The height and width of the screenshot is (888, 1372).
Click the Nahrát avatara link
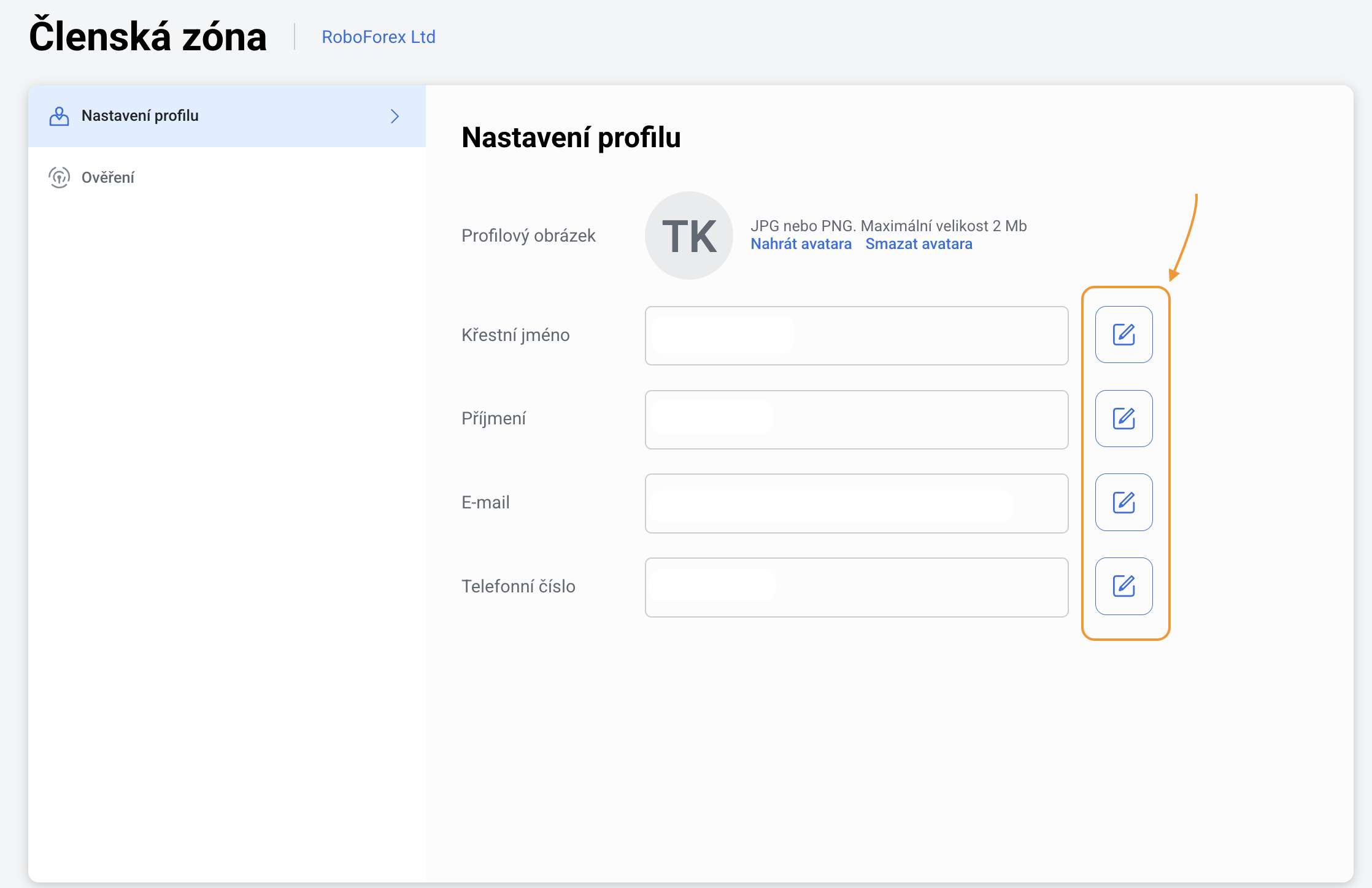[x=801, y=244]
